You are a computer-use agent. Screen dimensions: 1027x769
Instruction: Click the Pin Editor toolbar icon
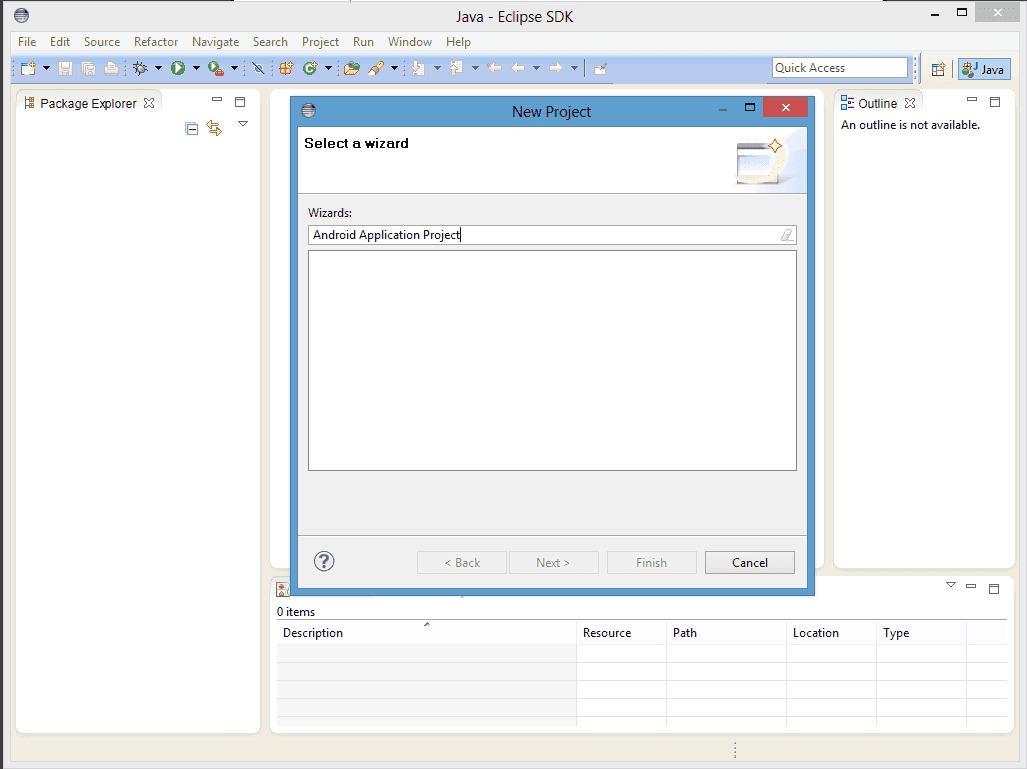pyautogui.click(x=600, y=69)
